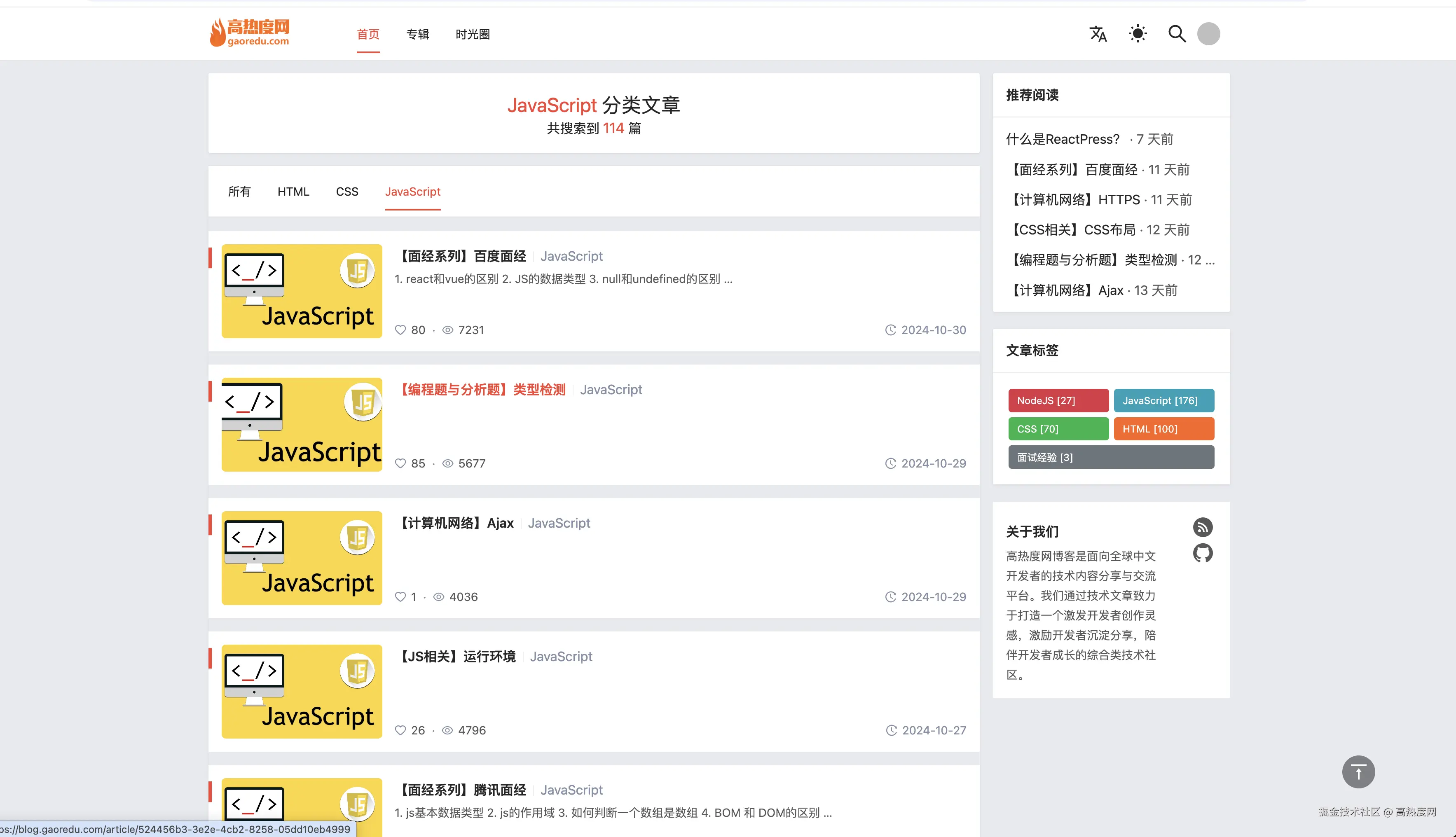This screenshot has height=837, width=1456.
Task: Click the gaoredu.com site logo
Action: coord(250,33)
